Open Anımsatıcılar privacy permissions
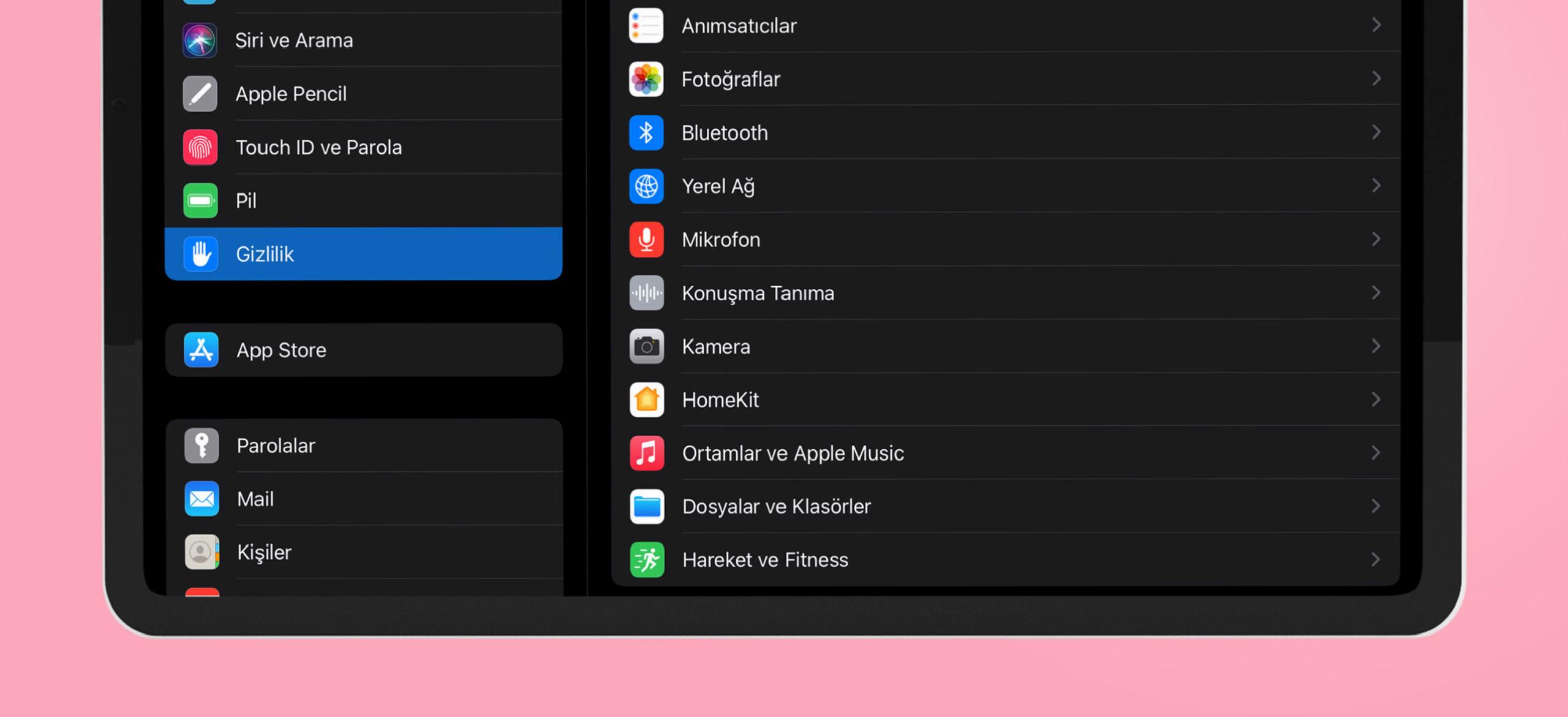Image resolution: width=1568 pixels, height=717 pixels. pyautogui.click(x=1006, y=26)
